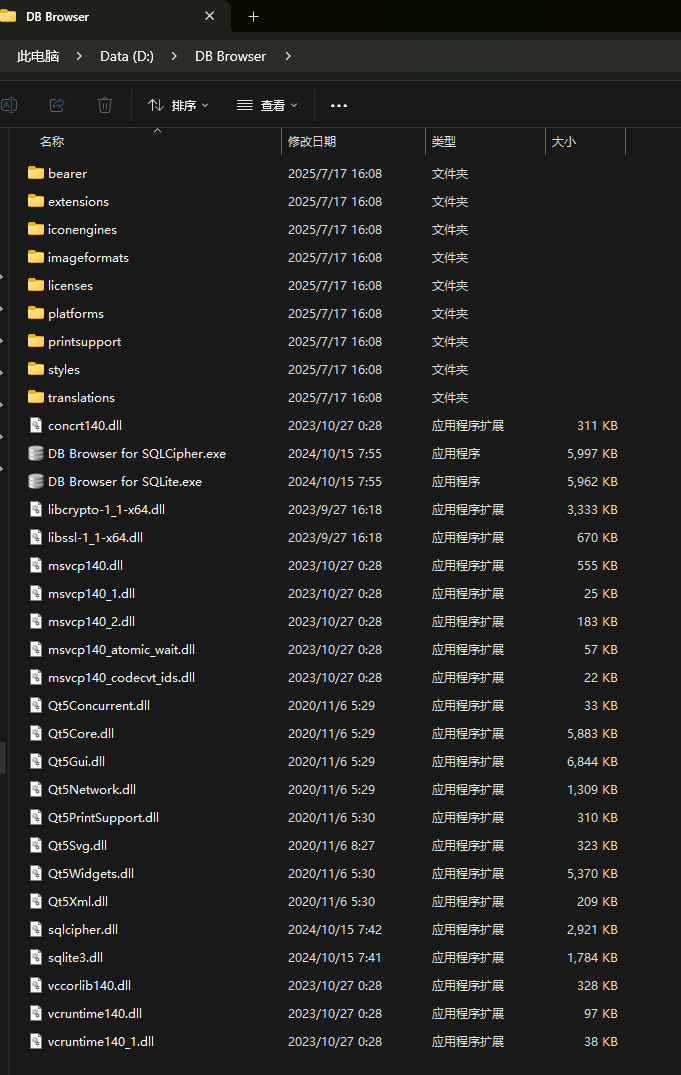Open the See more three-dots menu
The width and height of the screenshot is (681, 1075).
339,106
